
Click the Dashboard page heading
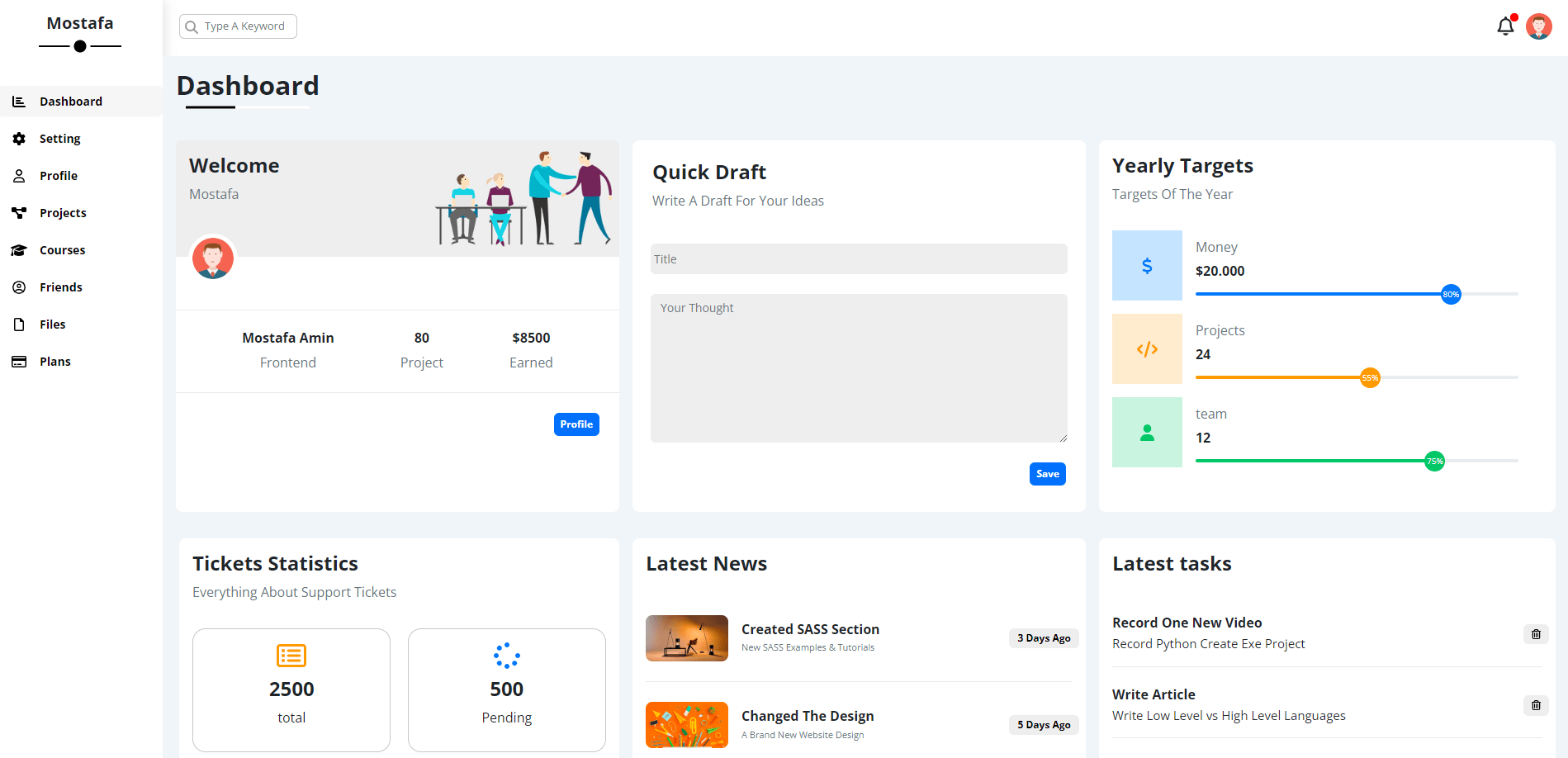tap(248, 86)
